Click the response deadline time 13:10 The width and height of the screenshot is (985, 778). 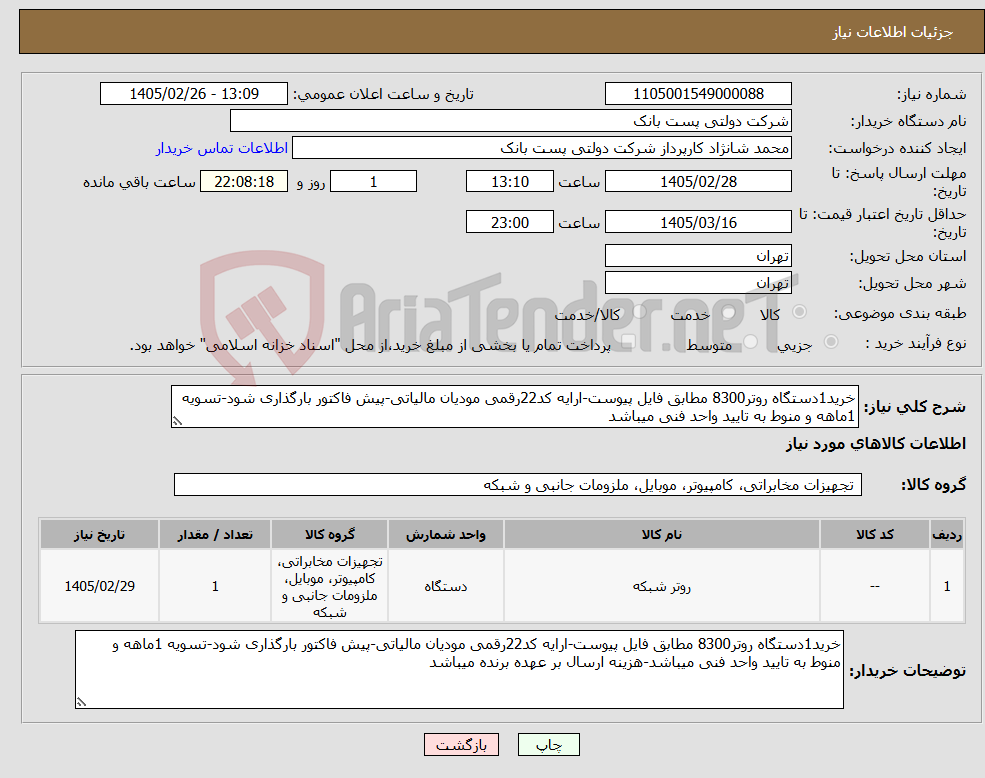click(509, 182)
